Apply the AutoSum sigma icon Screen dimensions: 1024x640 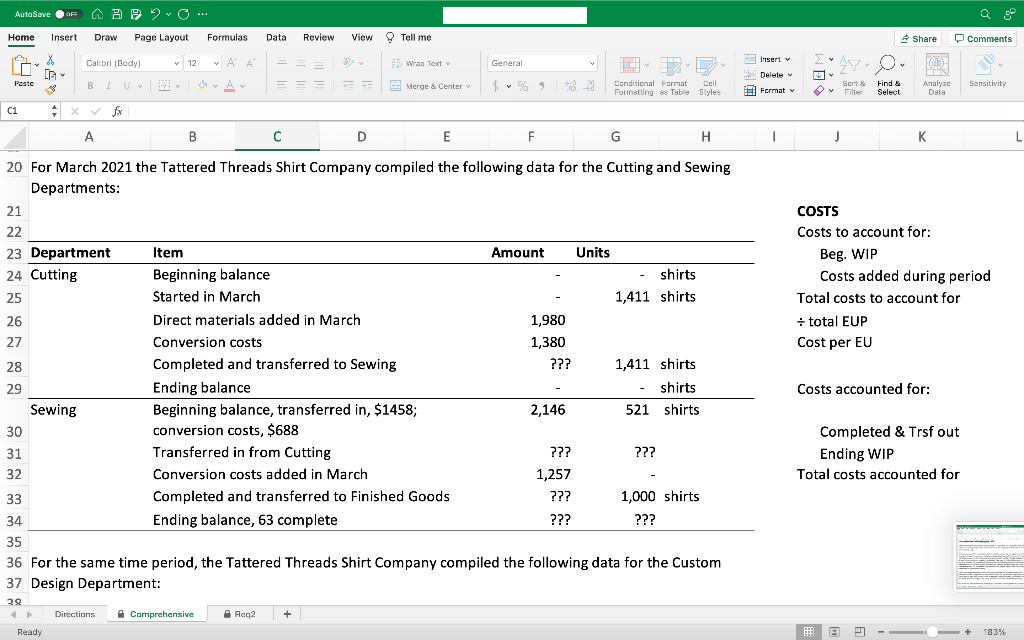pos(817,58)
